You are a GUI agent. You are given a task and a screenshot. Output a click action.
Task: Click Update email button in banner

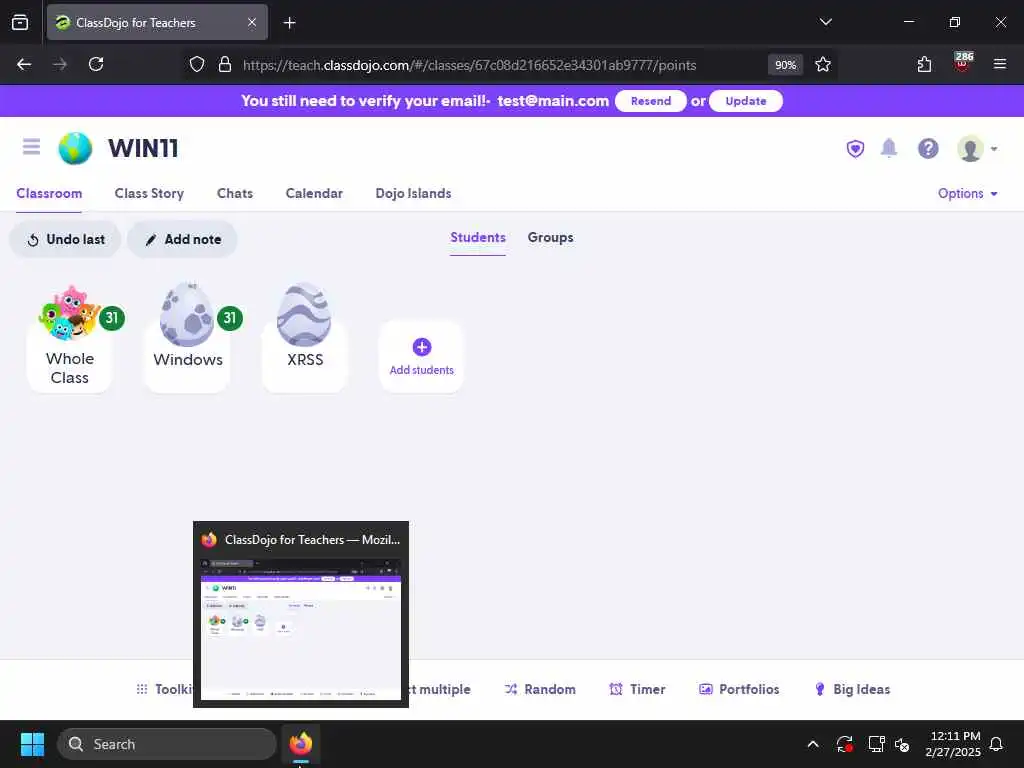(746, 101)
